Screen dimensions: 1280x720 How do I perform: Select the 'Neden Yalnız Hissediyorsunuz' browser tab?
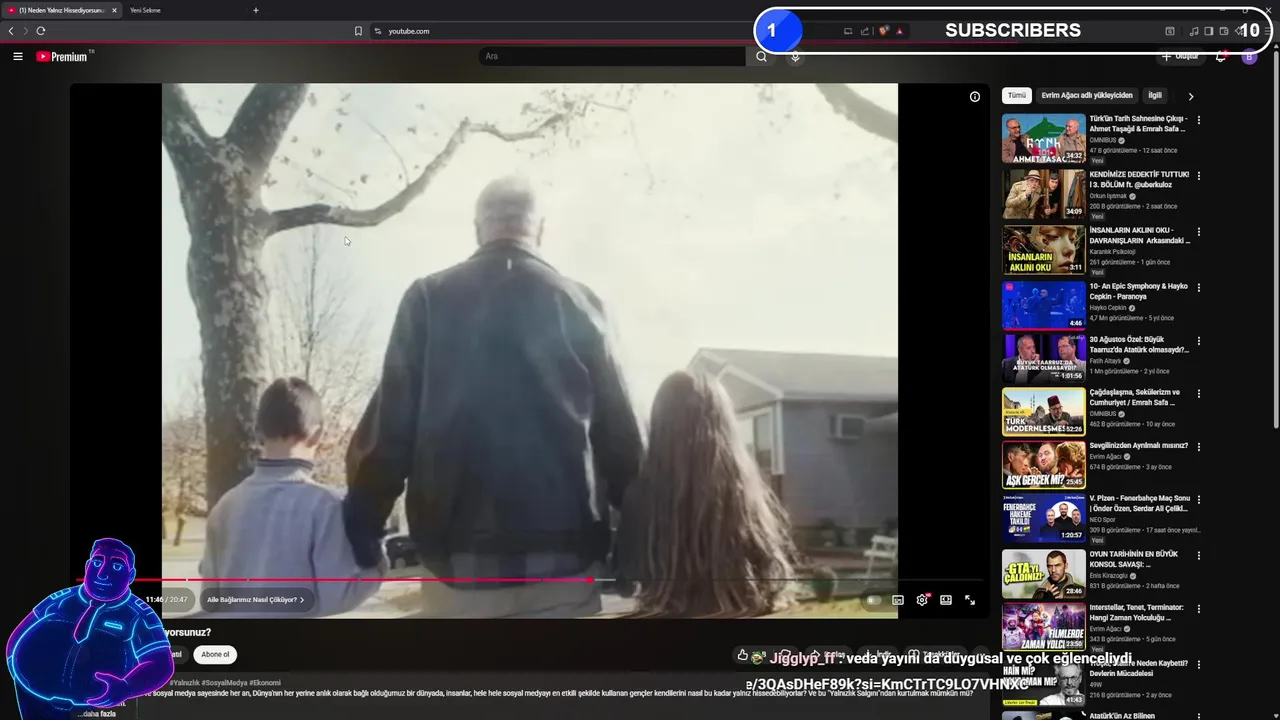pyautogui.click(x=60, y=10)
